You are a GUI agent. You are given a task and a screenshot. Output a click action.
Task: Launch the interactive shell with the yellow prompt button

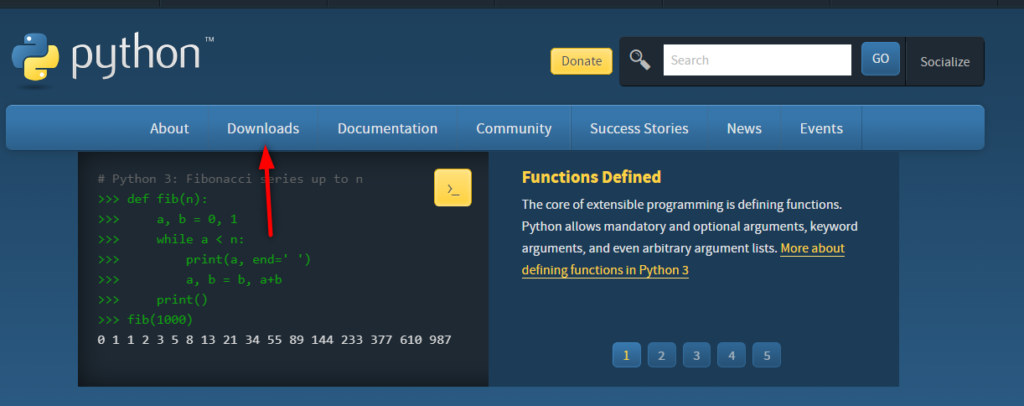click(453, 188)
